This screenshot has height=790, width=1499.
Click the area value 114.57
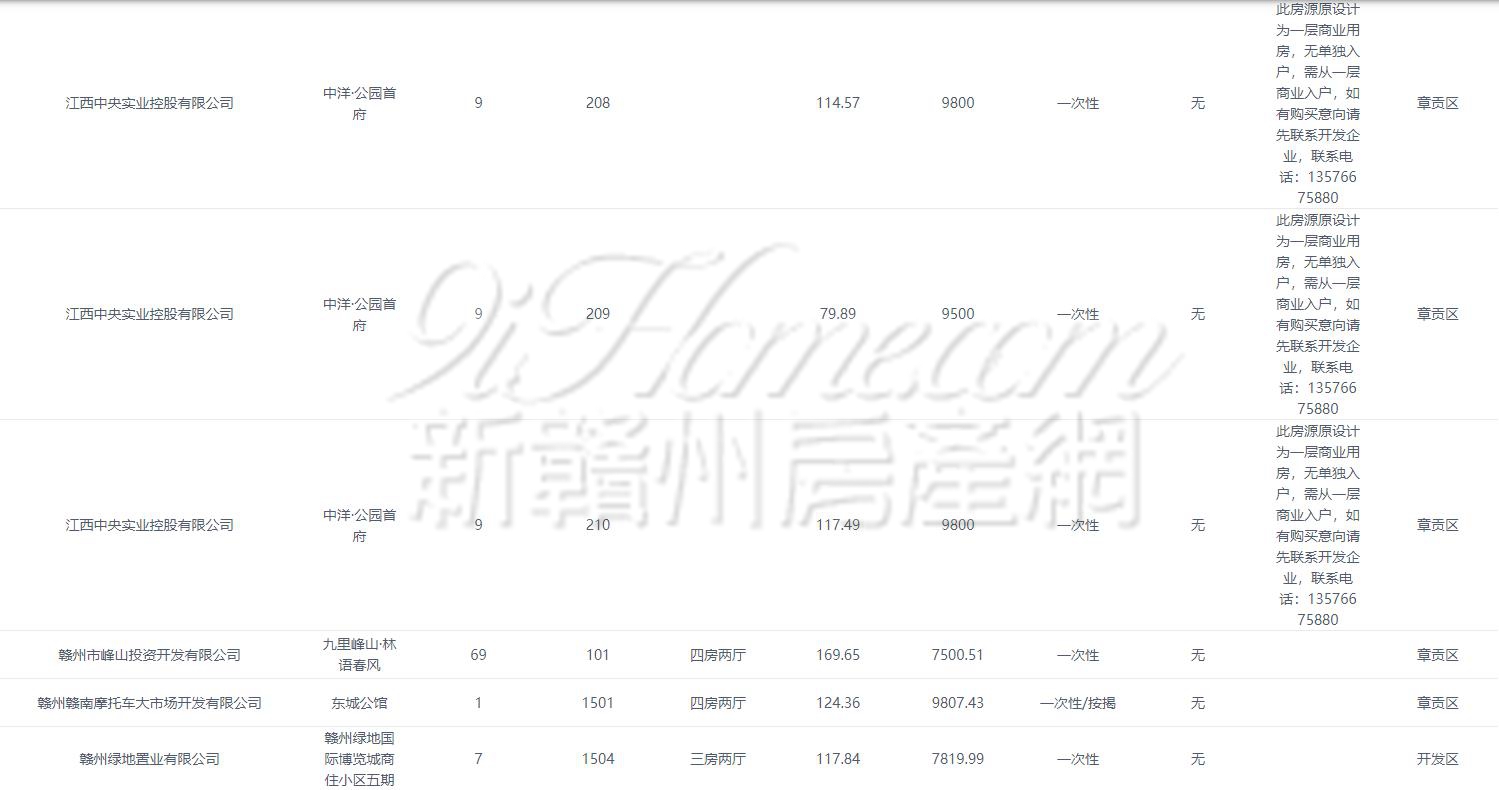(837, 103)
